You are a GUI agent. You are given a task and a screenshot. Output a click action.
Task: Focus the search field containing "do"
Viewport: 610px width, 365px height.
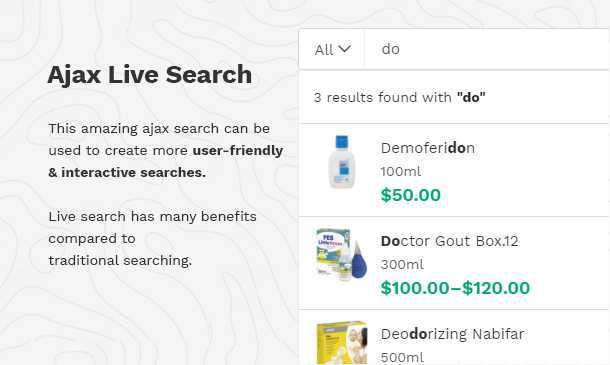click(487, 49)
